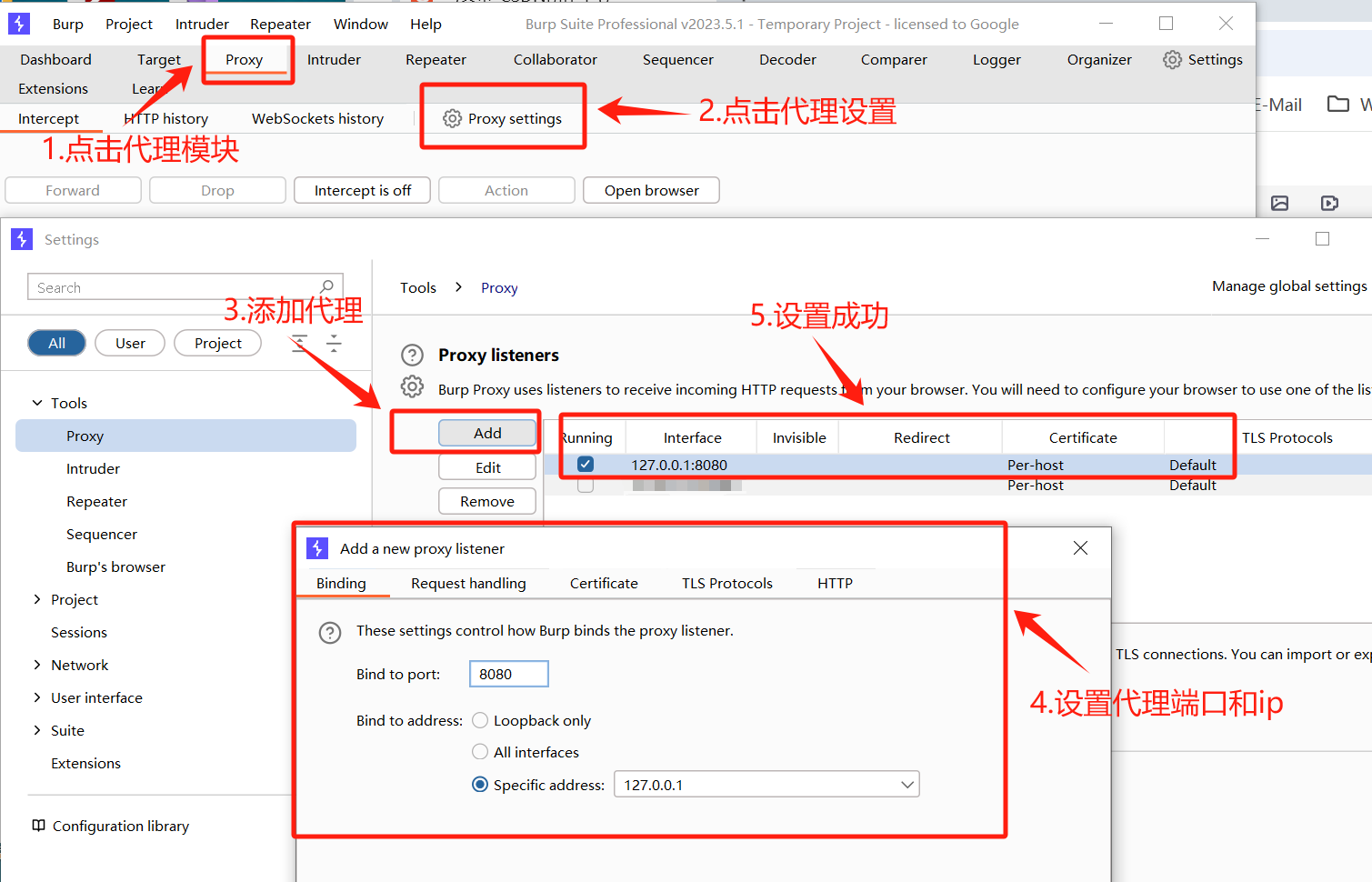Select the Loopback only radio button
This screenshot has width=1372, height=882.
(x=480, y=720)
